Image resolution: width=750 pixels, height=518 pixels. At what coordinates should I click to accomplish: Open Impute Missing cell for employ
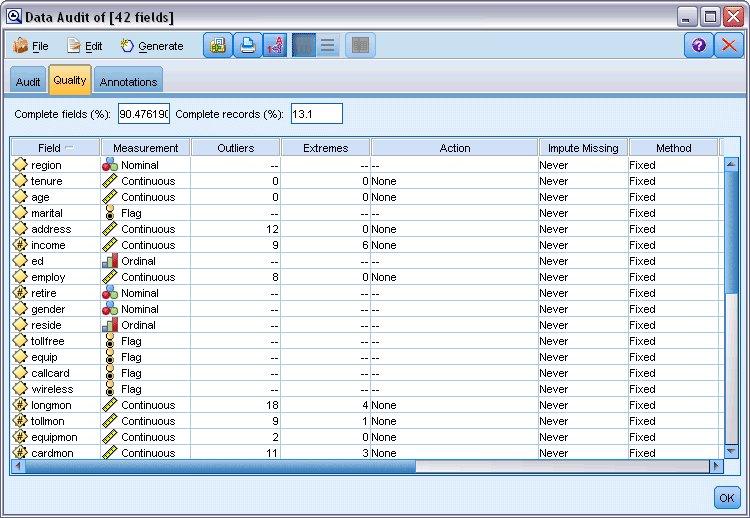click(583, 277)
